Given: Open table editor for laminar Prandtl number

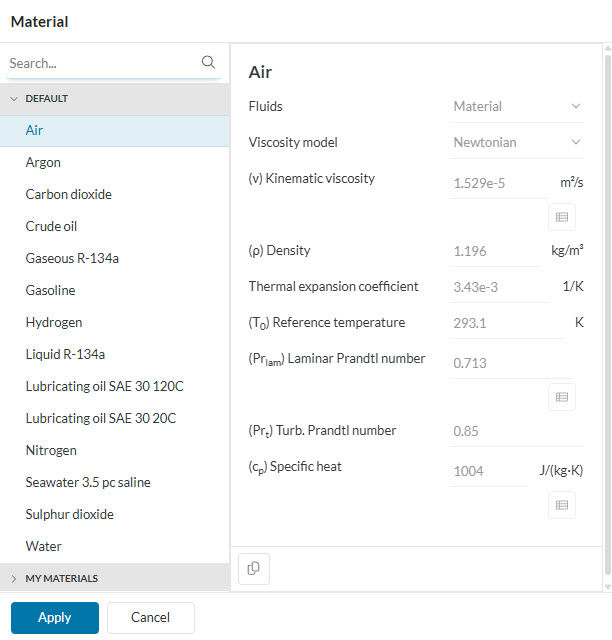Looking at the screenshot, I should point(561,397).
